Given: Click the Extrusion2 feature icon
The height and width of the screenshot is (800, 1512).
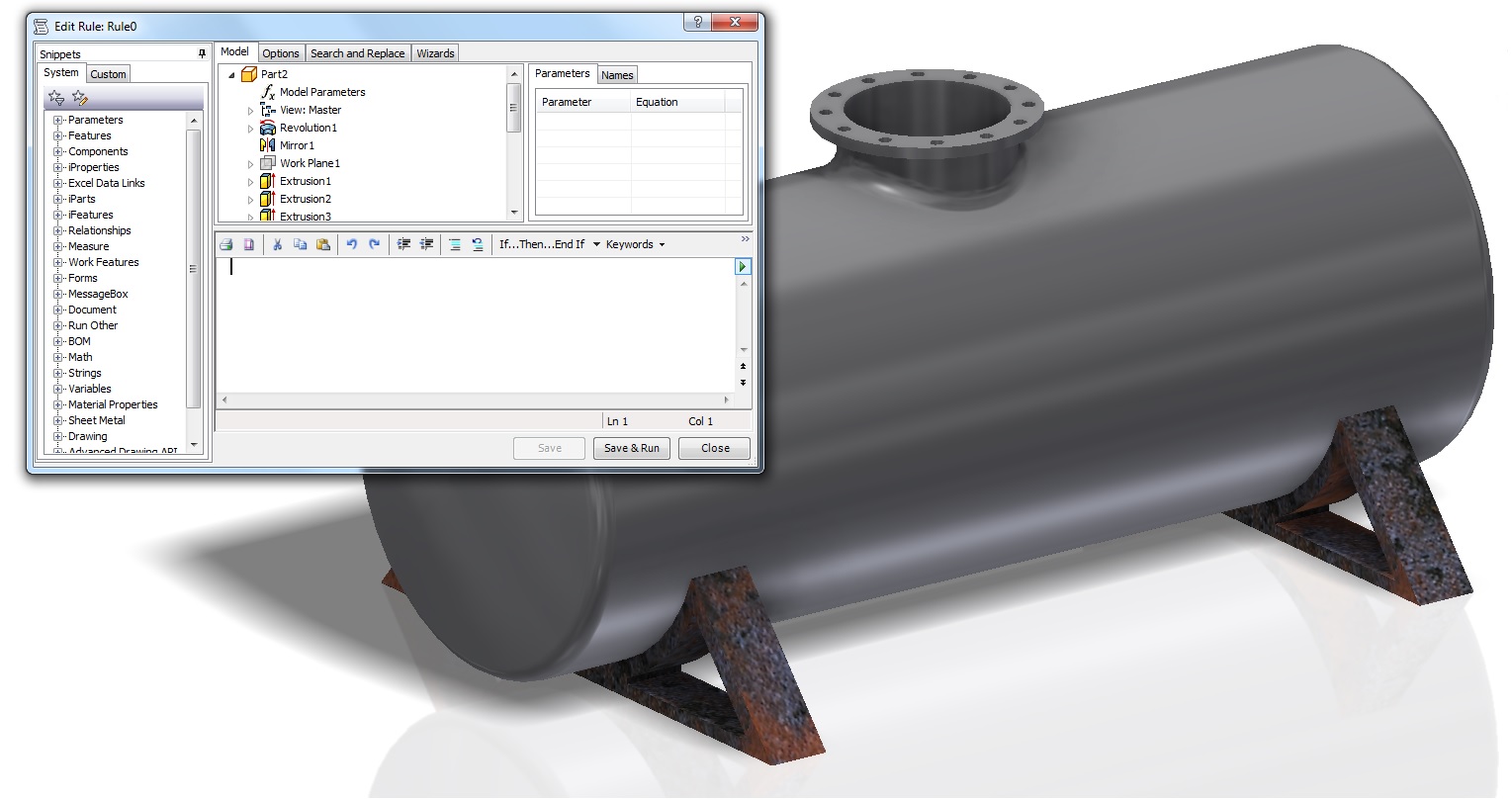Looking at the screenshot, I should pos(267,199).
